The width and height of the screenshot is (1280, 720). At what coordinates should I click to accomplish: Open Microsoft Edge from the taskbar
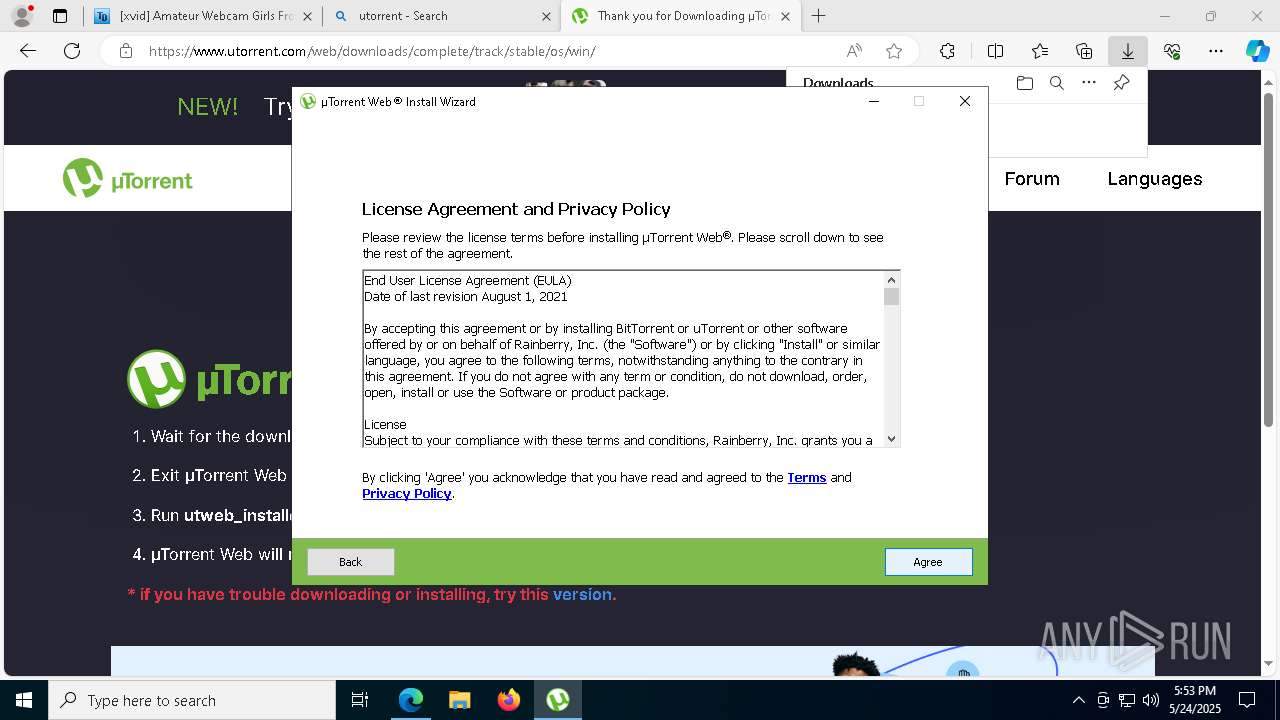(411, 700)
